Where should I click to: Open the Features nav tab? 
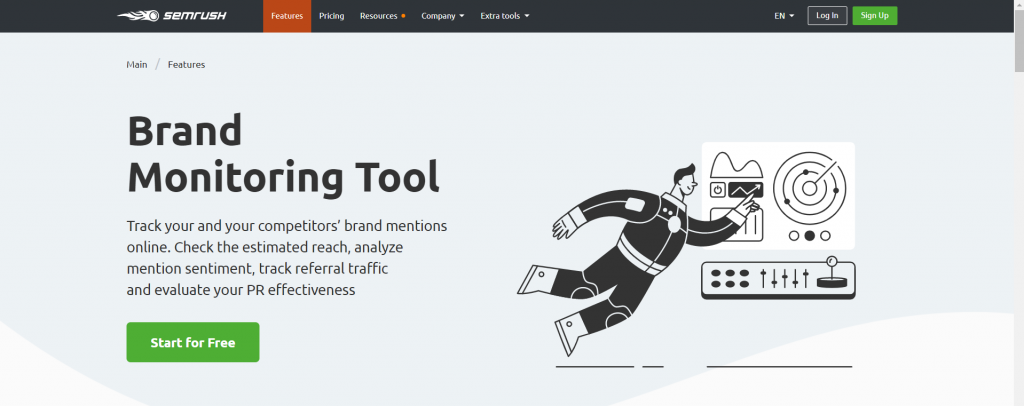click(287, 16)
